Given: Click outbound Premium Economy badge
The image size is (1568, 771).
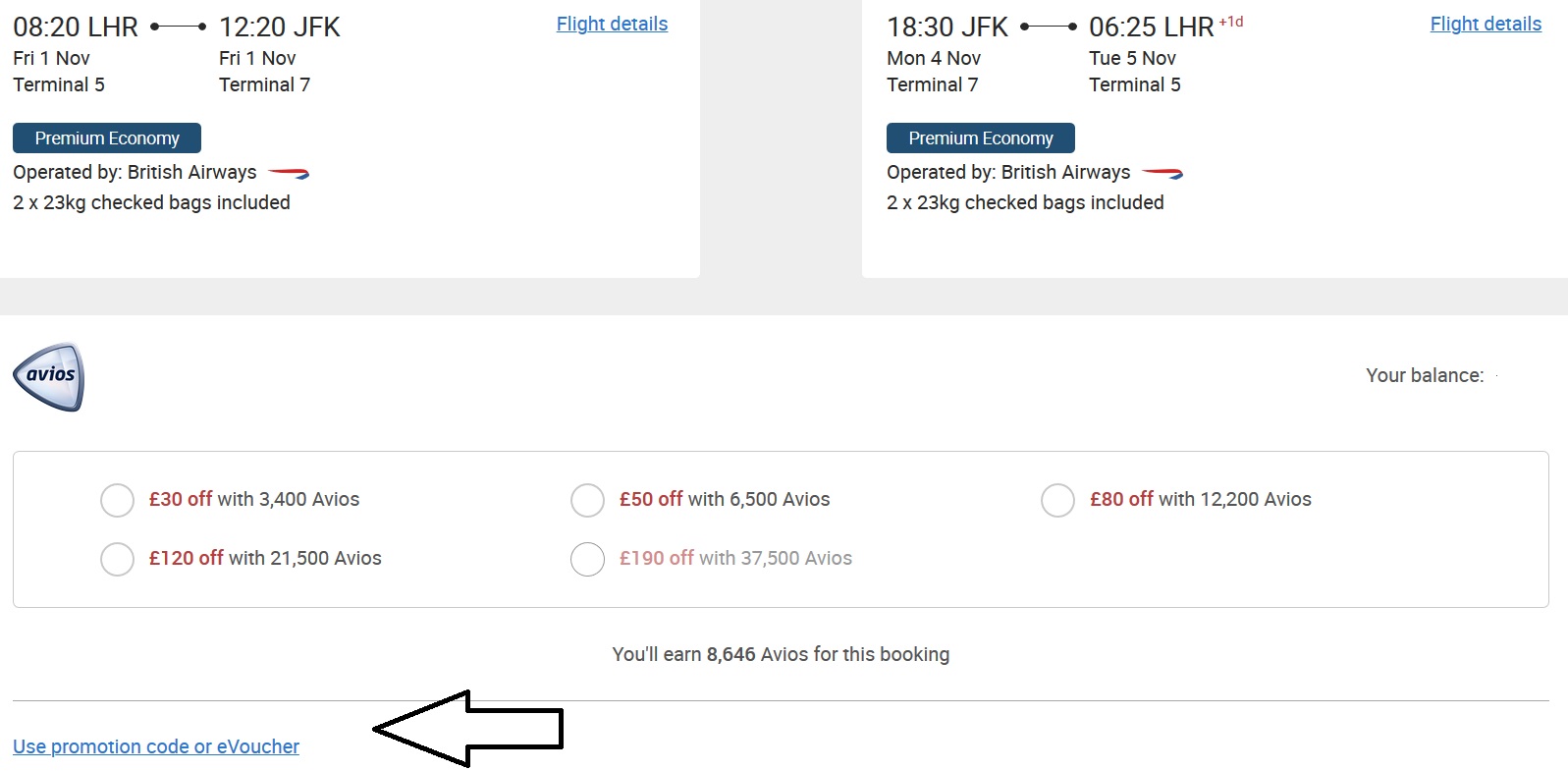Looking at the screenshot, I should click(x=107, y=138).
